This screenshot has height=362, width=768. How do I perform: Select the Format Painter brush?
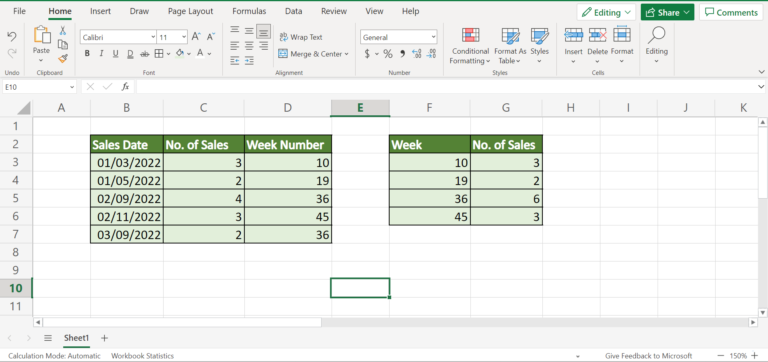[63, 59]
